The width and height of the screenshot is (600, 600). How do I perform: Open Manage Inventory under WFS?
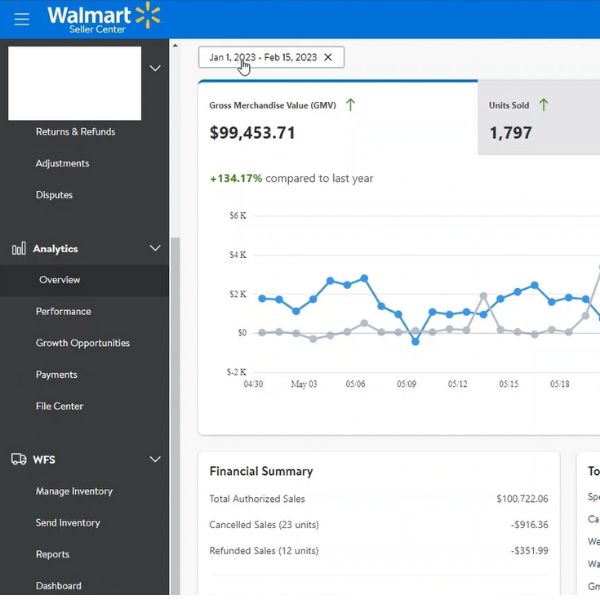74,491
